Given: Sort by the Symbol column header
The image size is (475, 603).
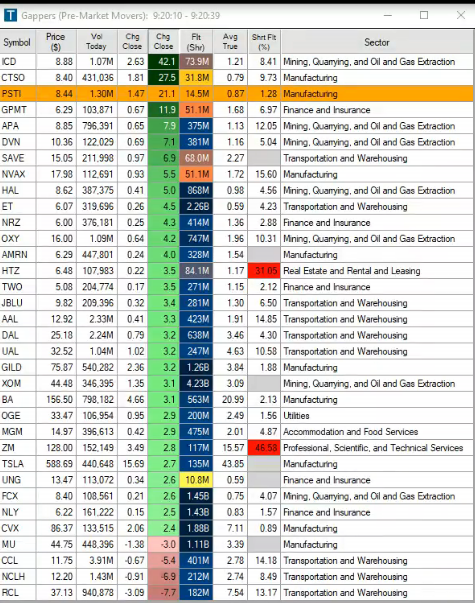Looking at the screenshot, I should pos(18,42).
